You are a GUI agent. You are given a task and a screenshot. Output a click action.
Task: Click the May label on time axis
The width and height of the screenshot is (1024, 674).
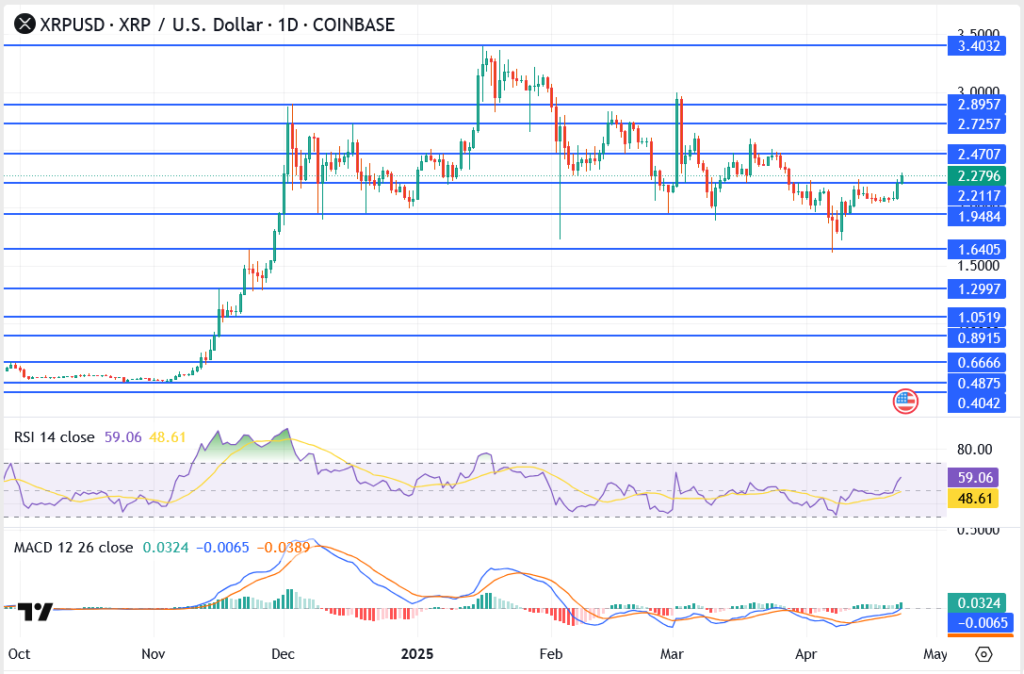[934, 654]
